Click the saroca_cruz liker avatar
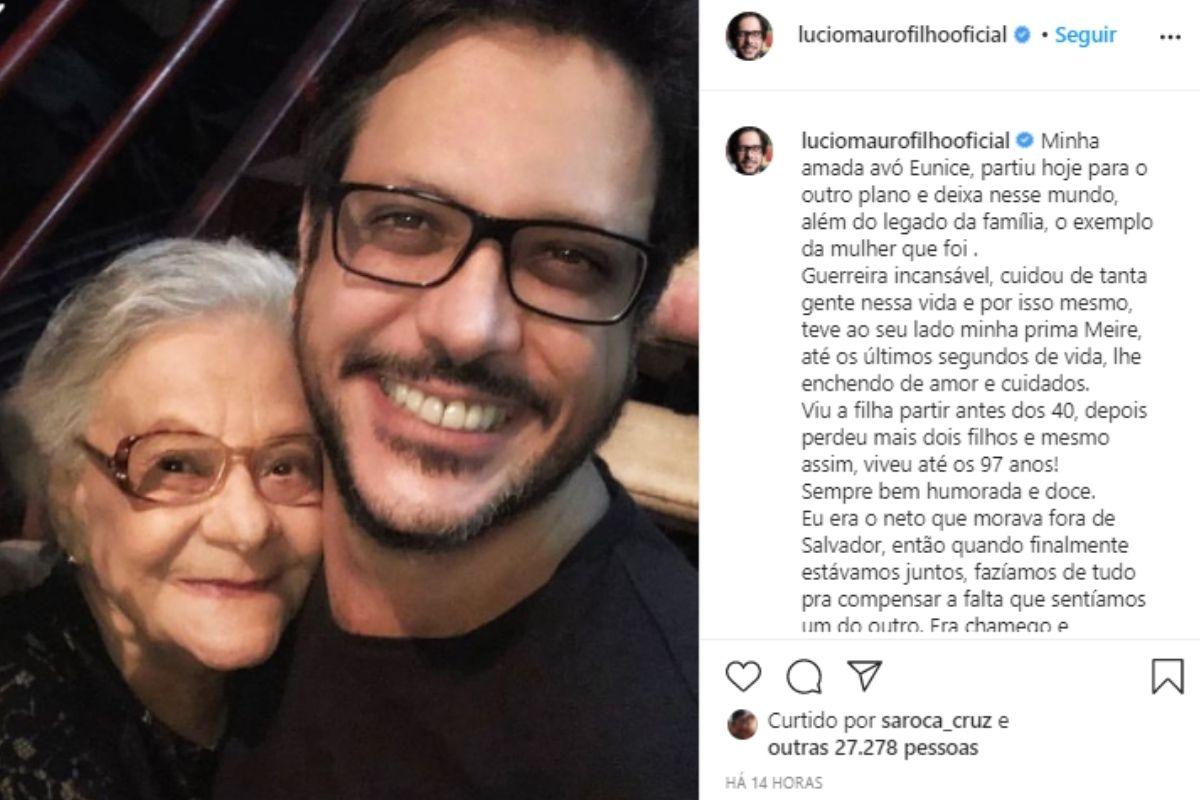The height and width of the screenshot is (800, 1200). pyautogui.click(x=741, y=724)
